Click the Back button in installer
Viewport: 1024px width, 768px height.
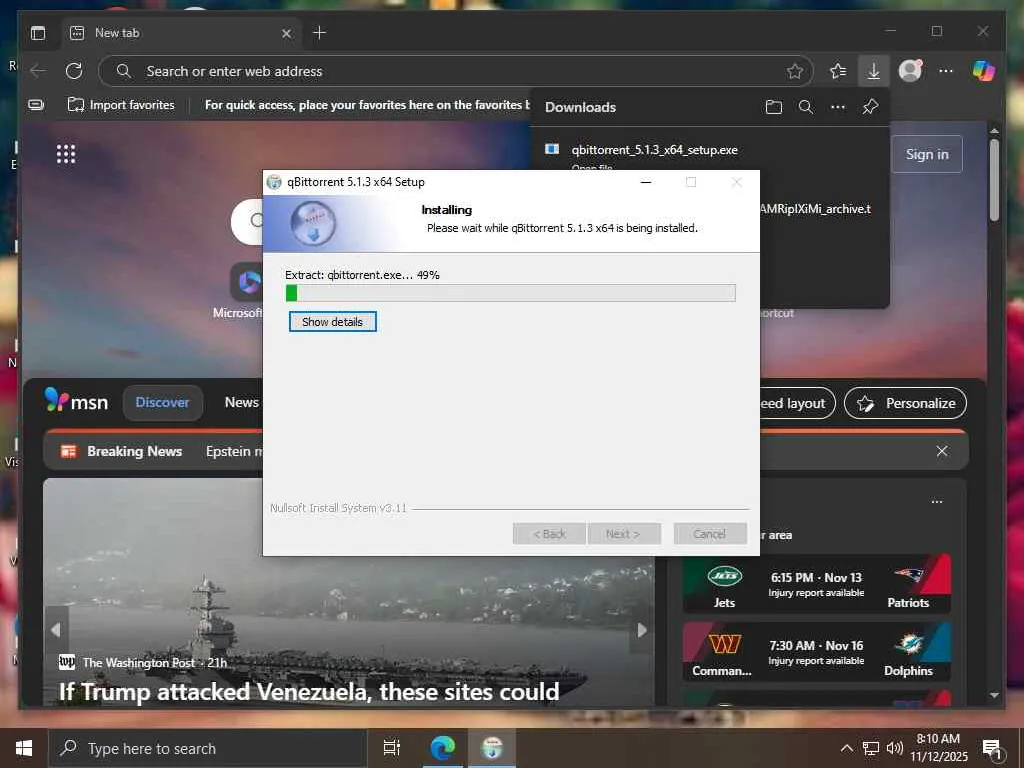[549, 534]
